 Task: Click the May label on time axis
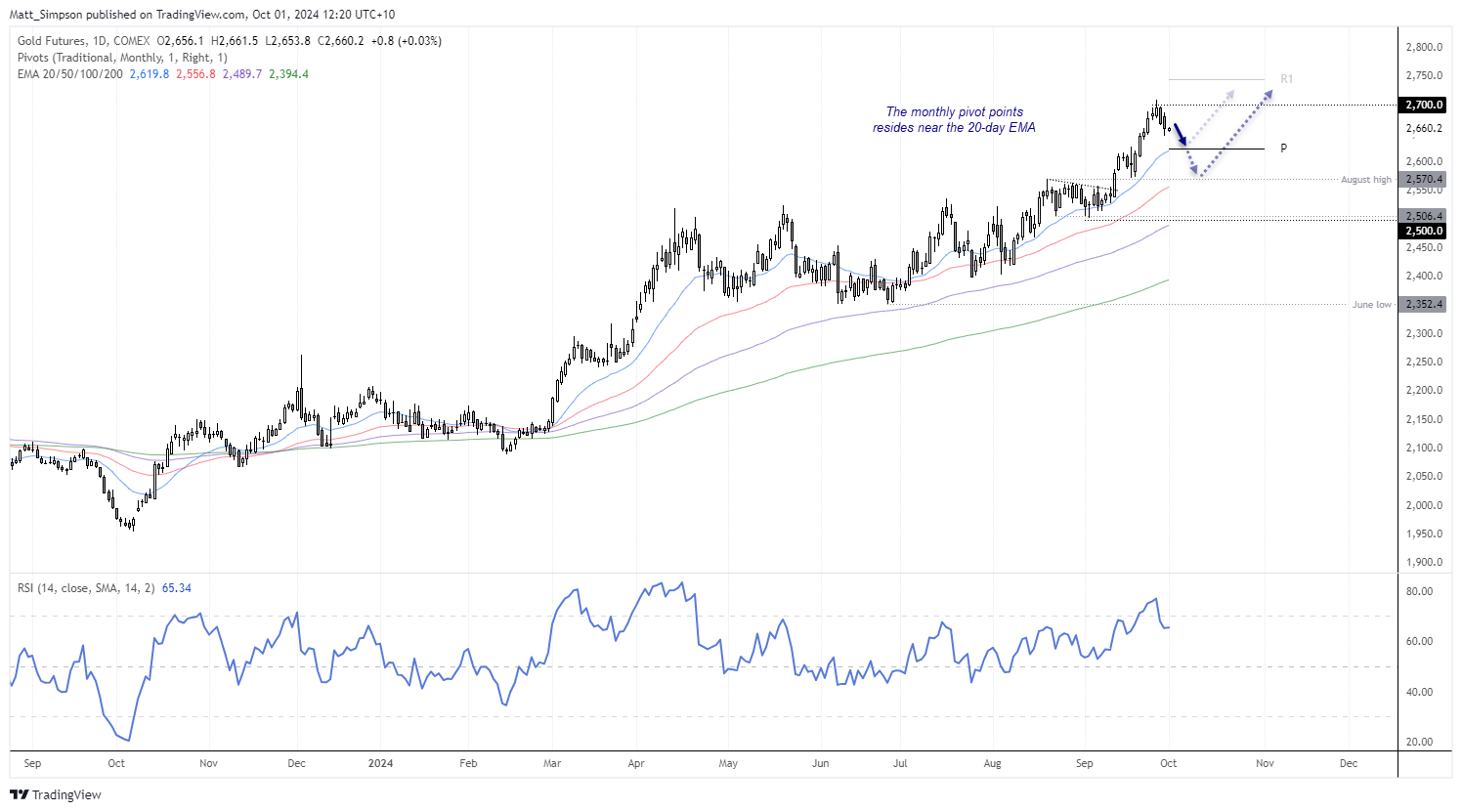pos(728,763)
